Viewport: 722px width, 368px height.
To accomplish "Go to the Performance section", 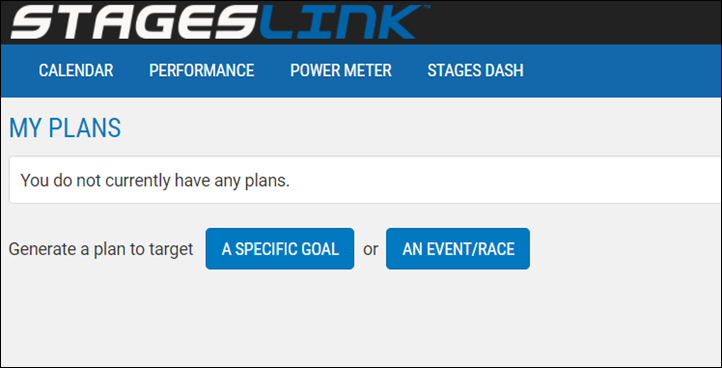I will pos(202,71).
